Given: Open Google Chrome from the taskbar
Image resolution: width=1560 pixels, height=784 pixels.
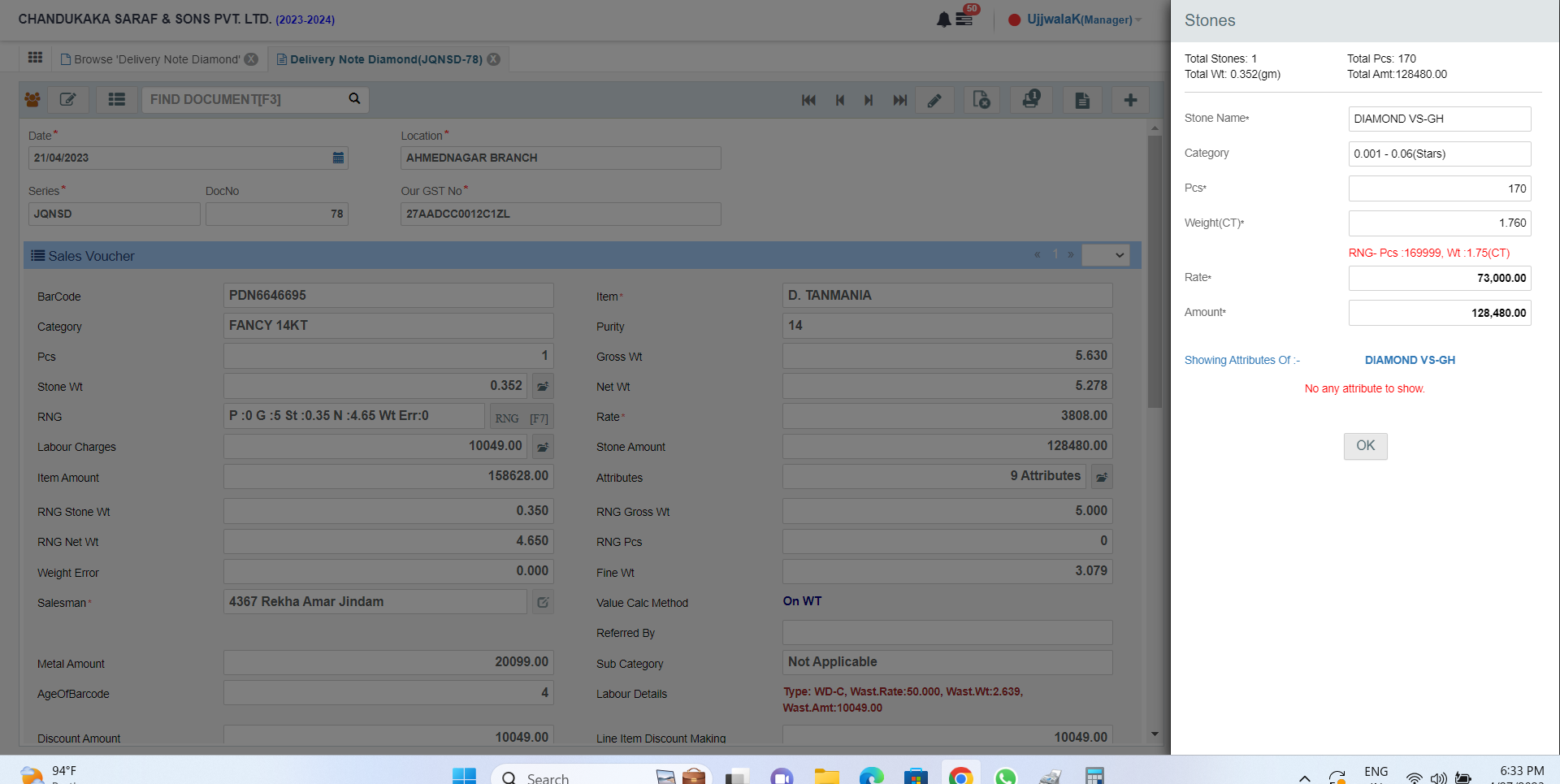Looking at the screenshot, I should coord(960,776).
